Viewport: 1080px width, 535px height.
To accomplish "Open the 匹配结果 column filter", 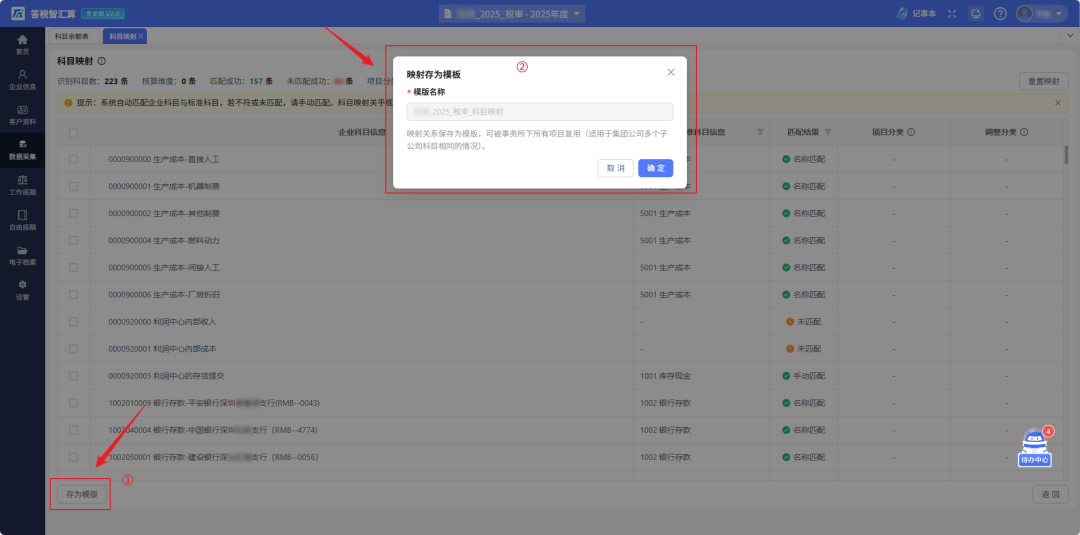I will pyautogui.click(x=827, y=132).
